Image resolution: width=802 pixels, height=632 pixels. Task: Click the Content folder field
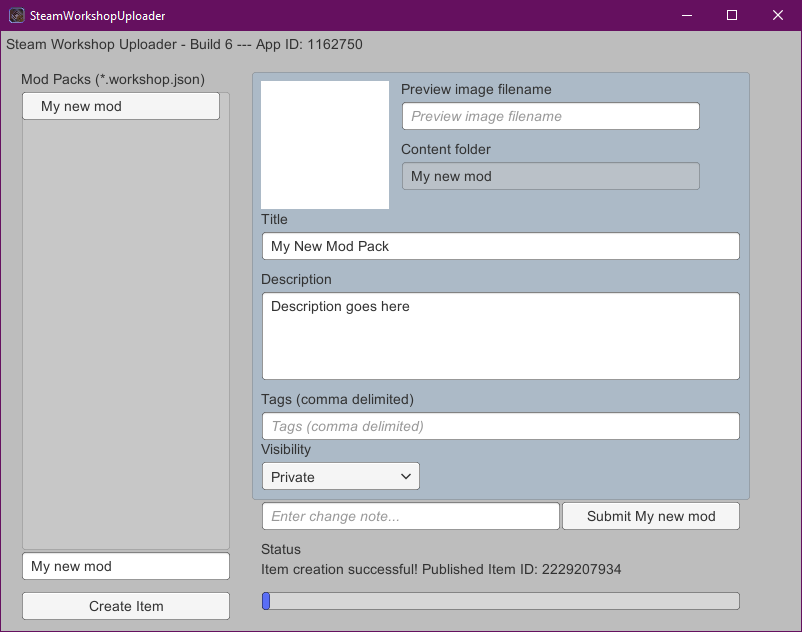550,176
